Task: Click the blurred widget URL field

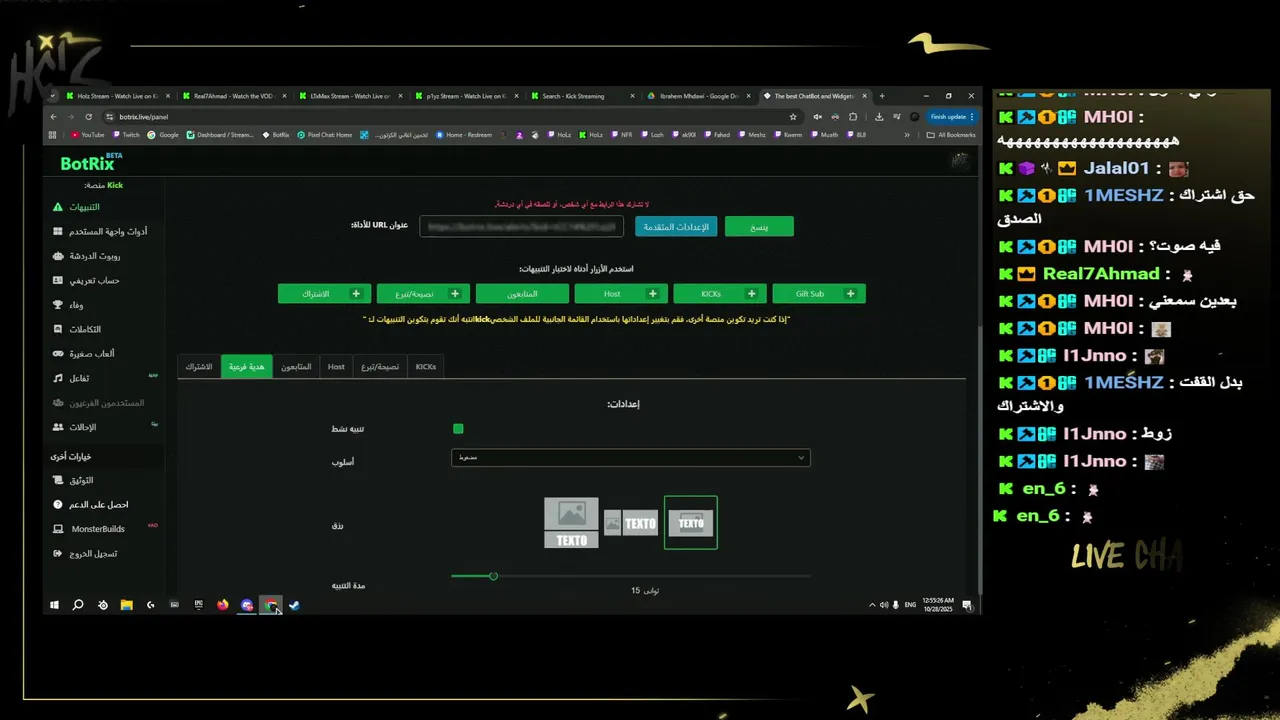Action: [521, 227]
